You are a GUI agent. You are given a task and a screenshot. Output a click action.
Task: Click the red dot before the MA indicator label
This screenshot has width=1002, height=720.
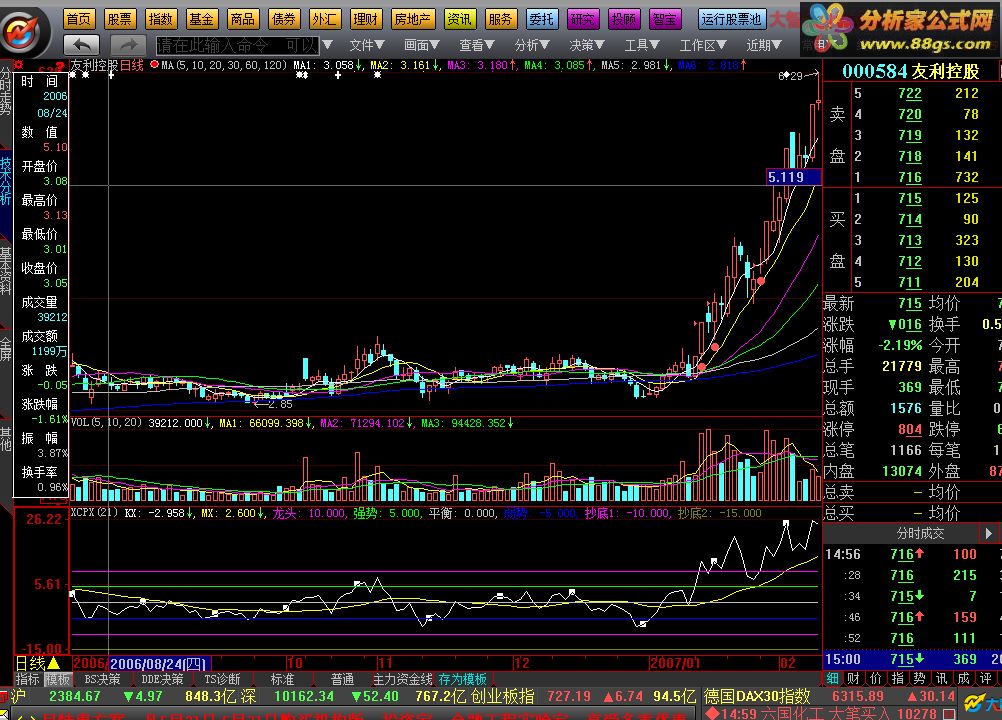[154, 65]
